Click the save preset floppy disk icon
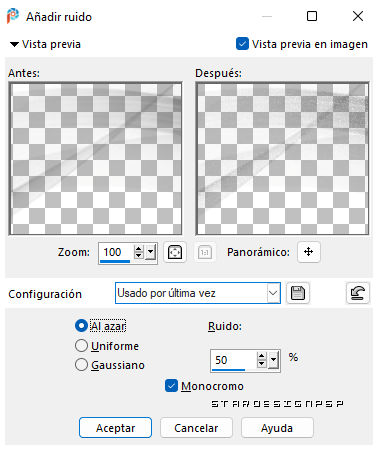 click(x=298, y=293)
